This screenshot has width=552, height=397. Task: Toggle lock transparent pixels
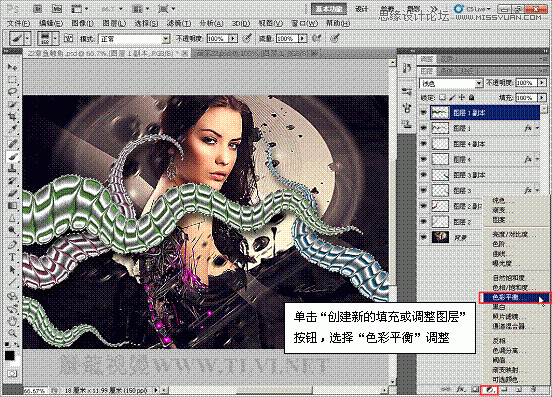click(x=443, y=97)
